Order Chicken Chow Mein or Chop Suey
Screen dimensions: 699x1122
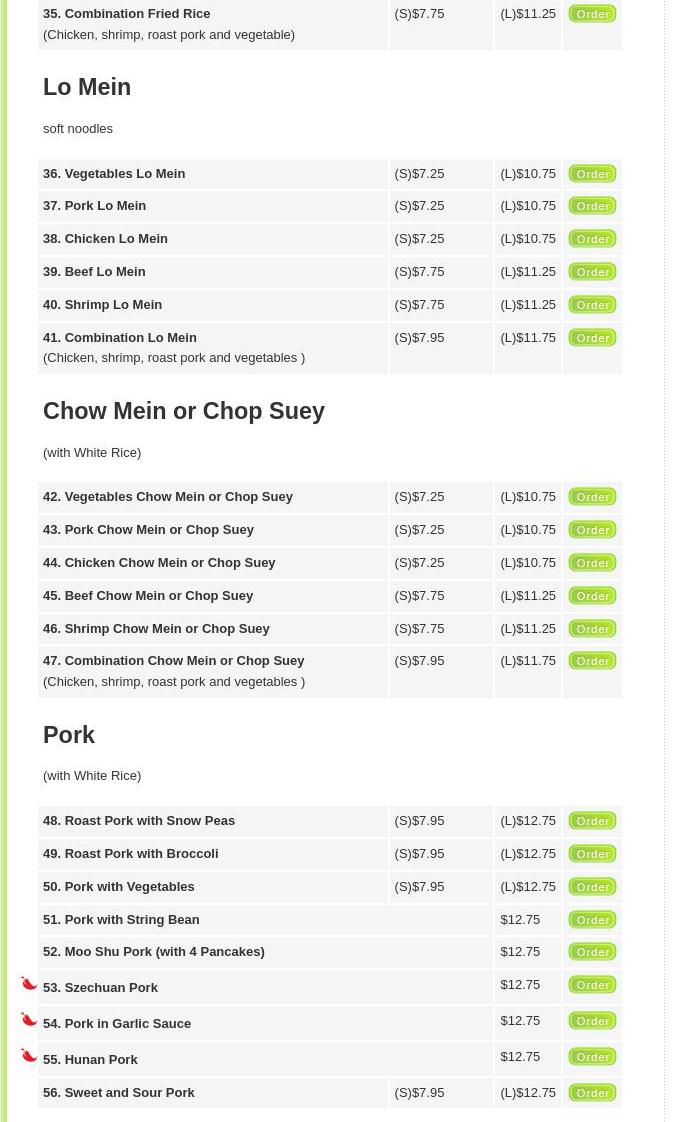pyautogui.click(x=592, y=562)
